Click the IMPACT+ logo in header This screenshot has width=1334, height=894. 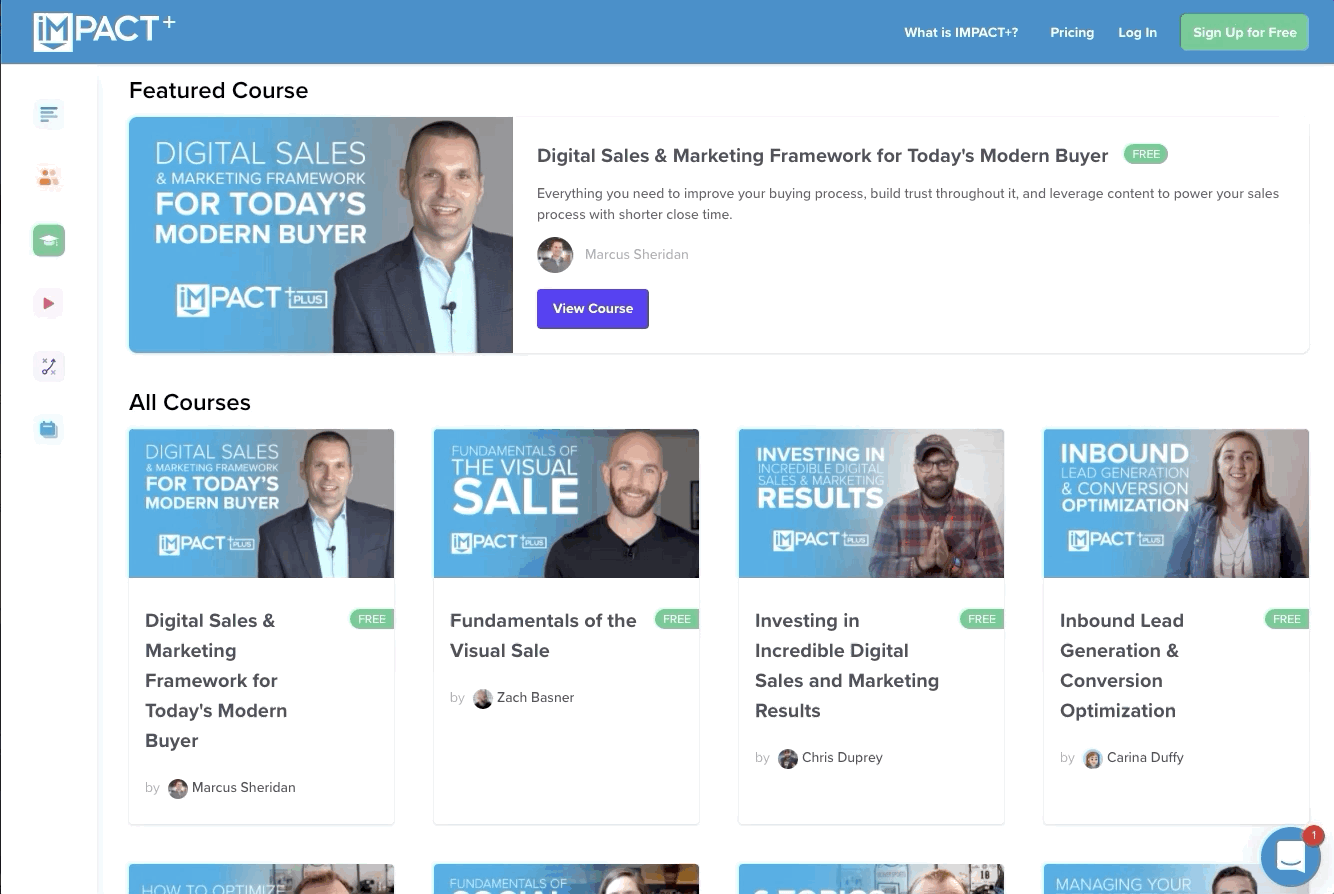click(104, 31)
